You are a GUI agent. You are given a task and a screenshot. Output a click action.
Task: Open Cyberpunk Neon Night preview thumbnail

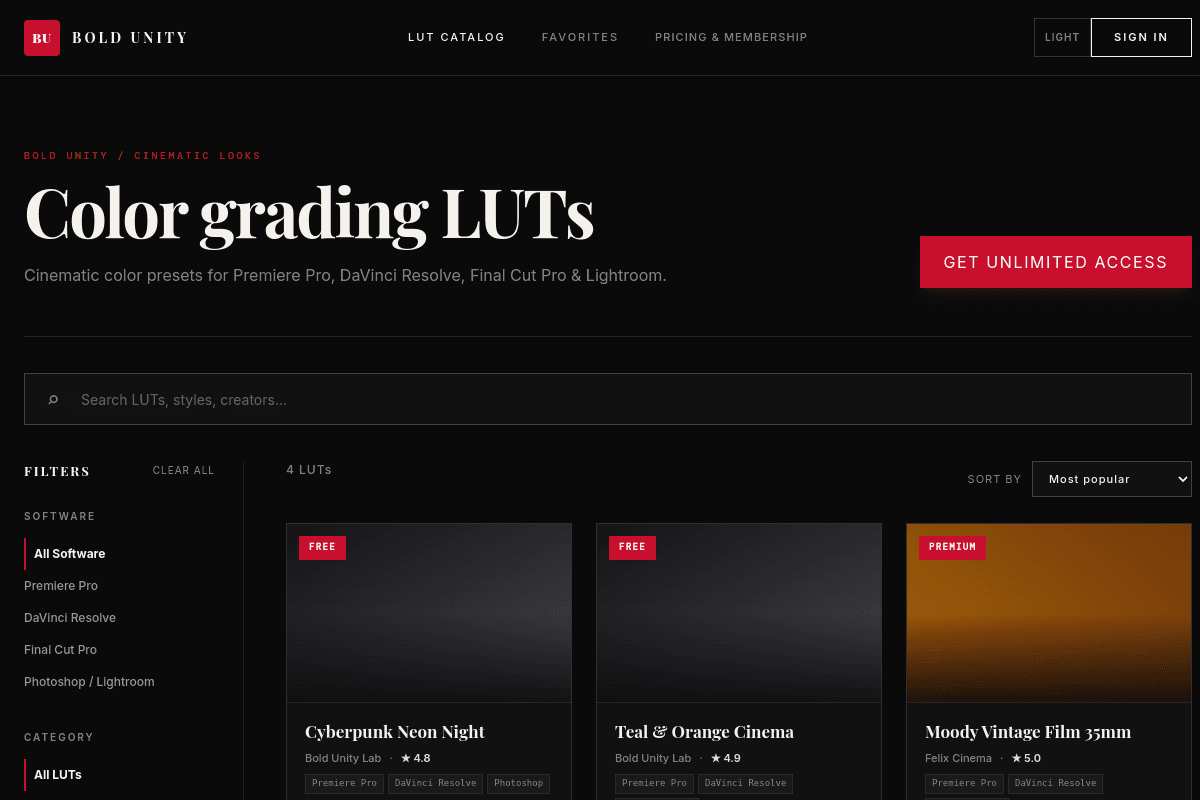click(429, 612)
